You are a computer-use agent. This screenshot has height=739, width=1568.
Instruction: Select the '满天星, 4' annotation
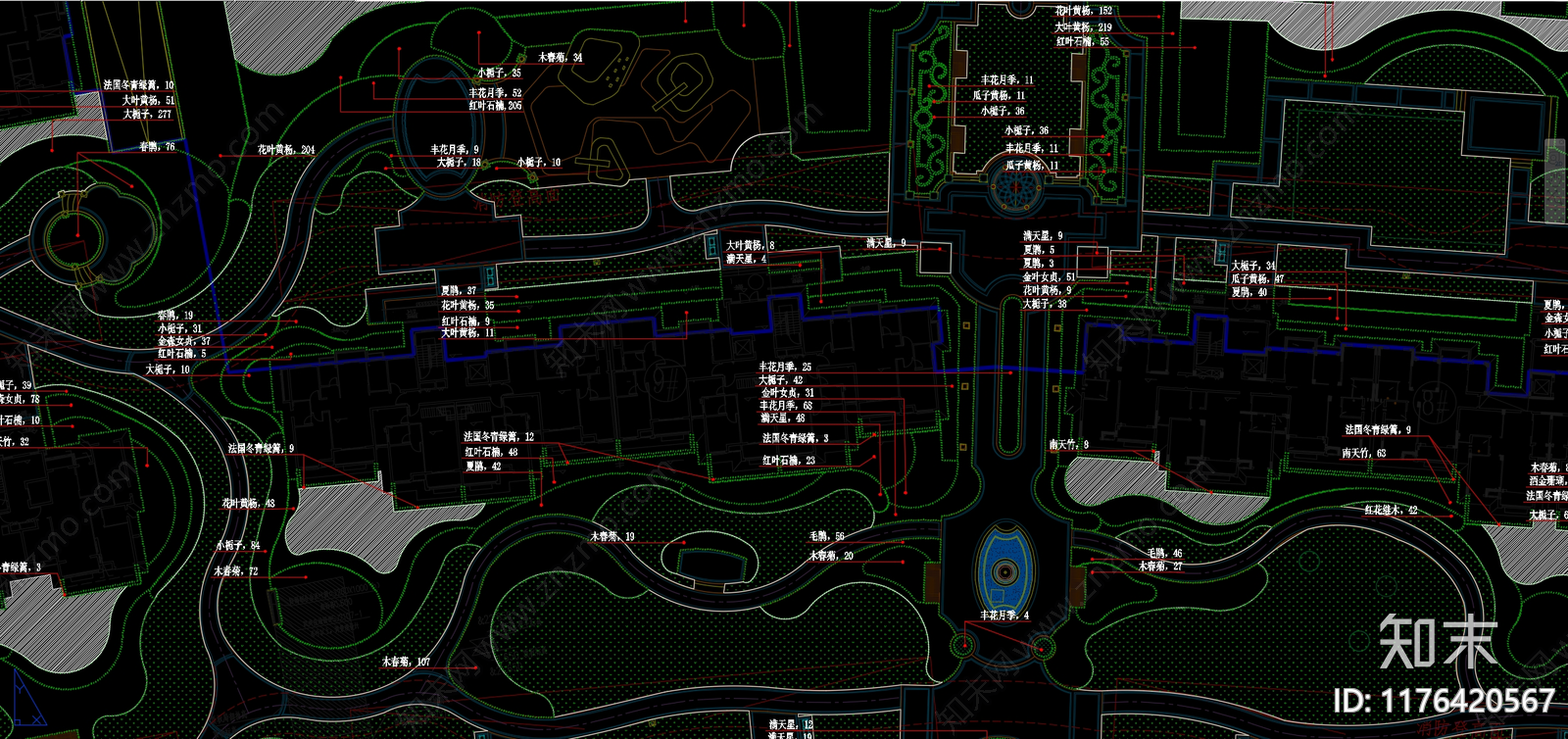click(x=747, y=260)
